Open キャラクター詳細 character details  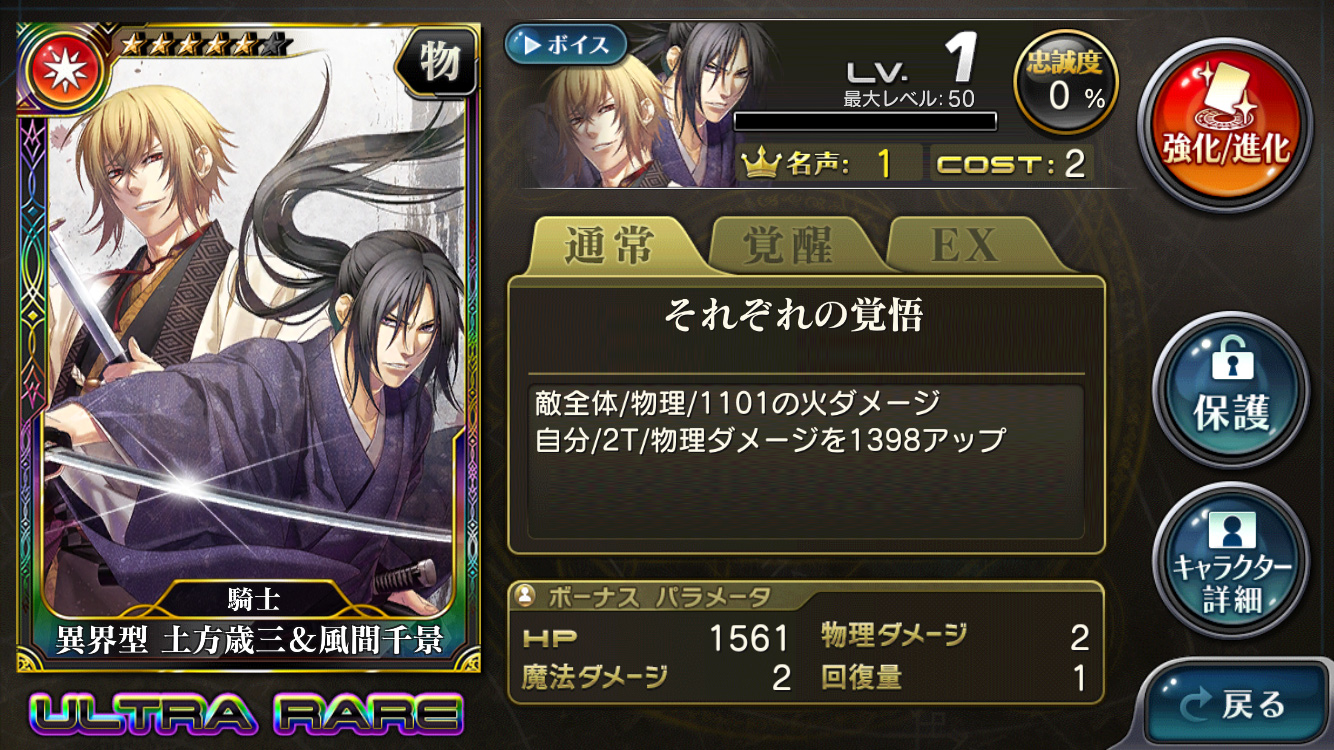click(x=1230, y=560)
